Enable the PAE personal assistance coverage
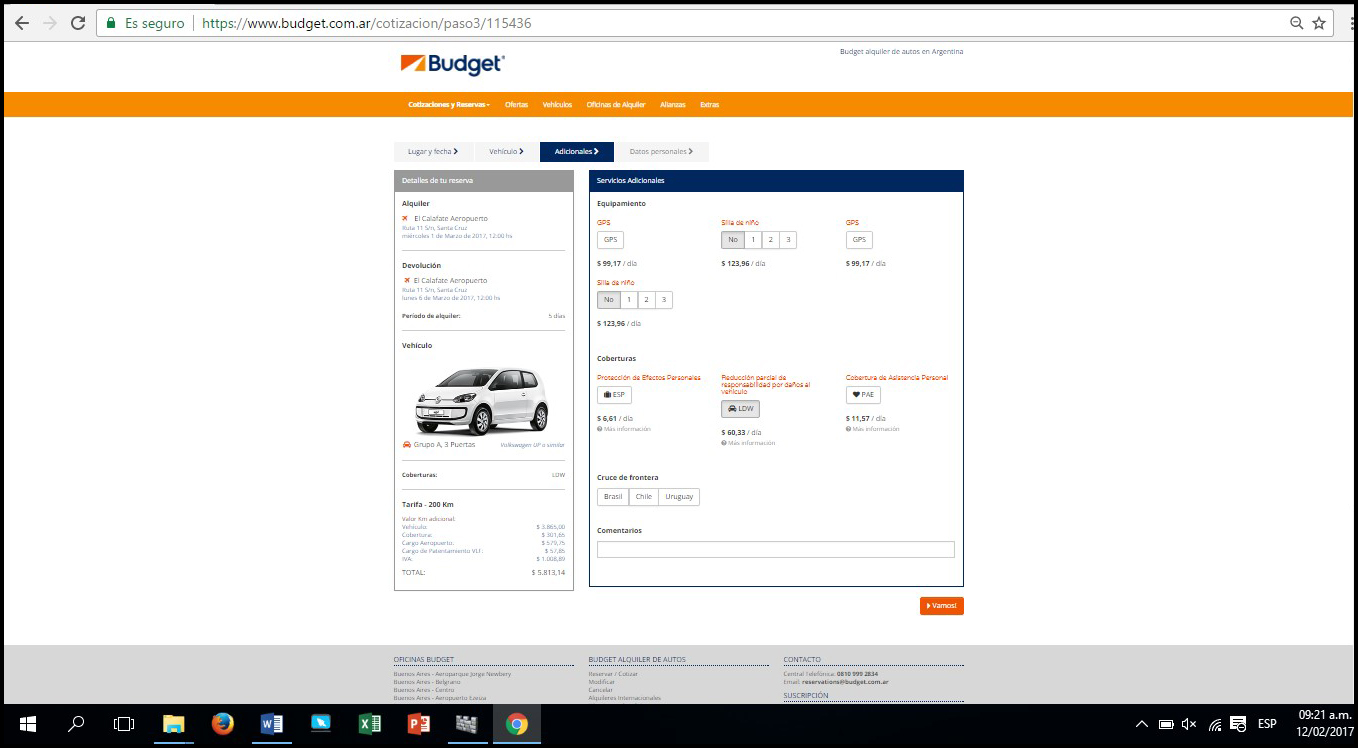This screenshot has width=1358, height=748. pyautogui.click(x=863, y=395)
